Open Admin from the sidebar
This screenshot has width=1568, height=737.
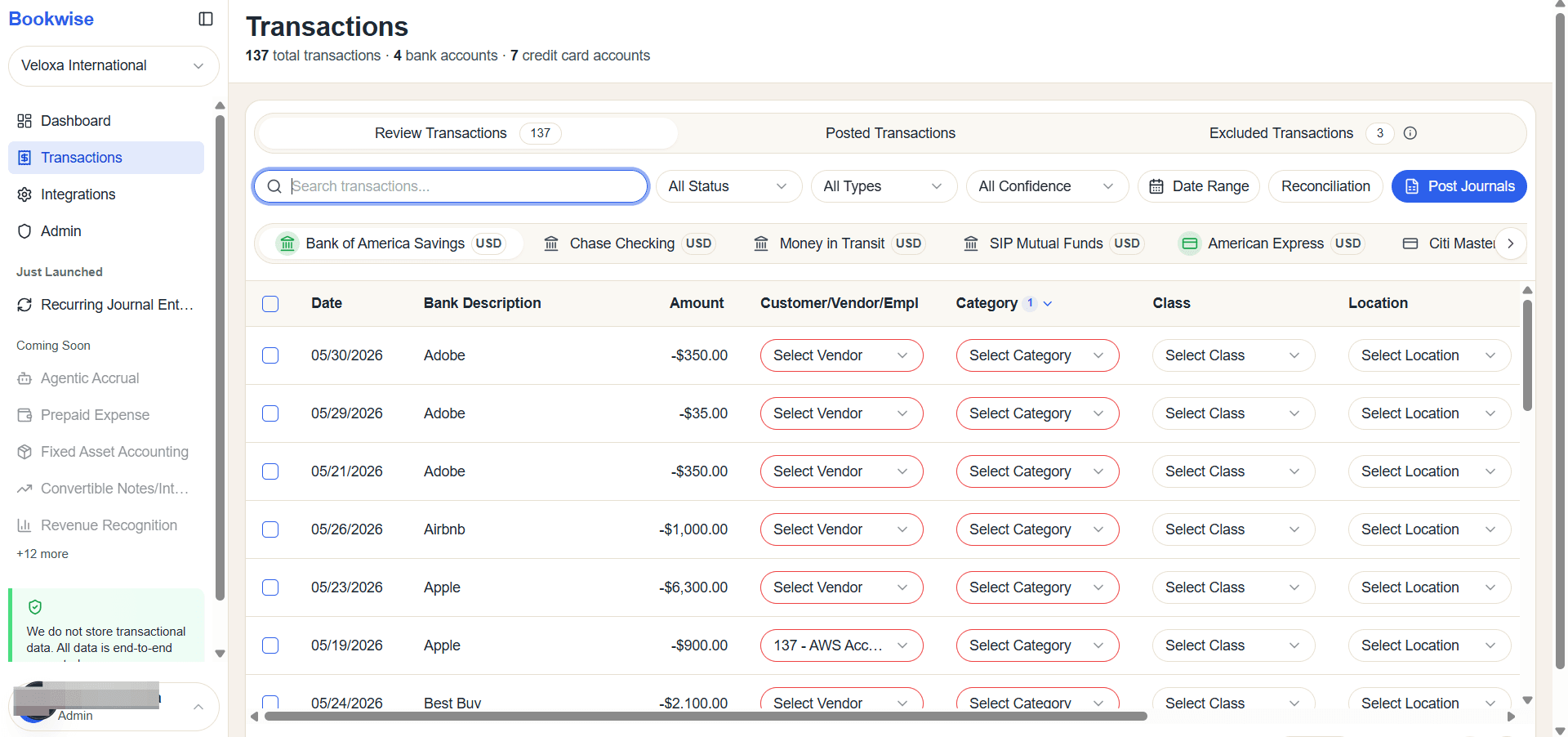106,231
